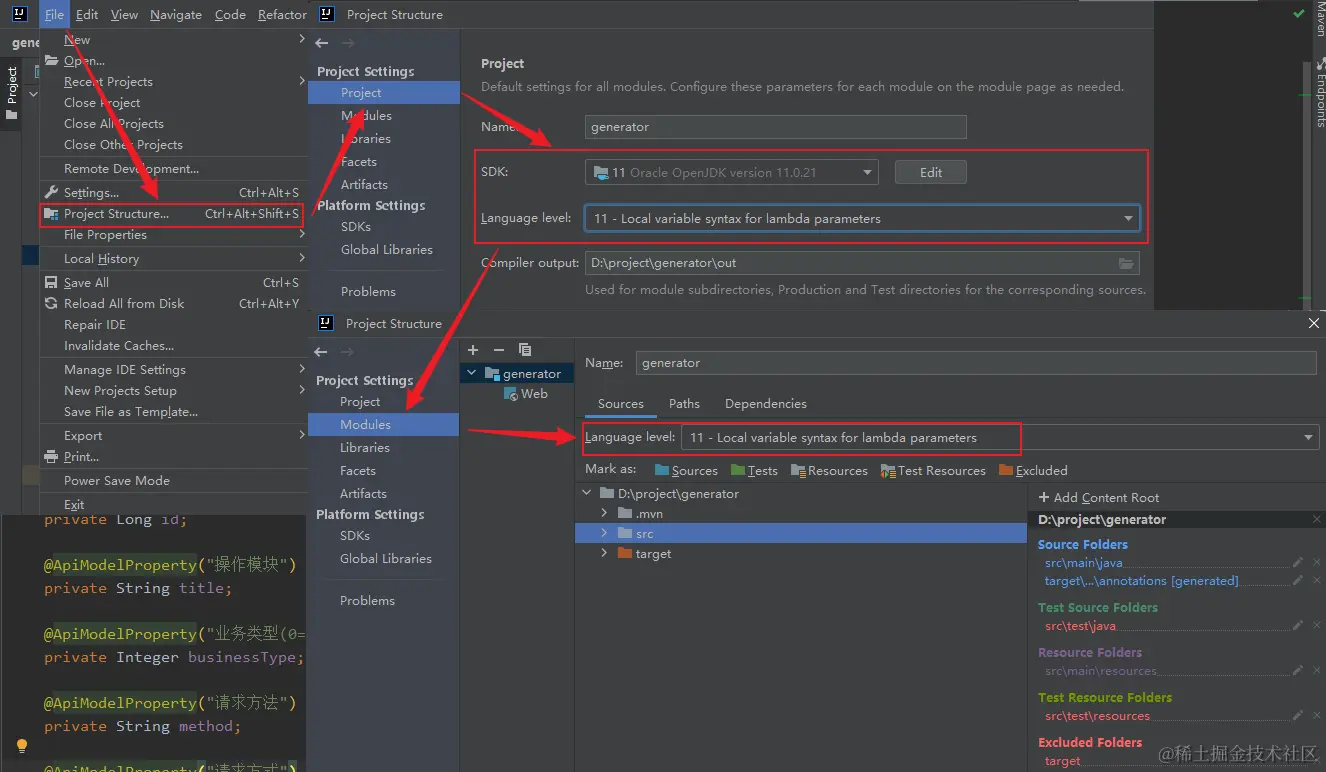1326x772 pixels.
Task: Mark selected folder as Excluded
Action: pos(1033,470)
